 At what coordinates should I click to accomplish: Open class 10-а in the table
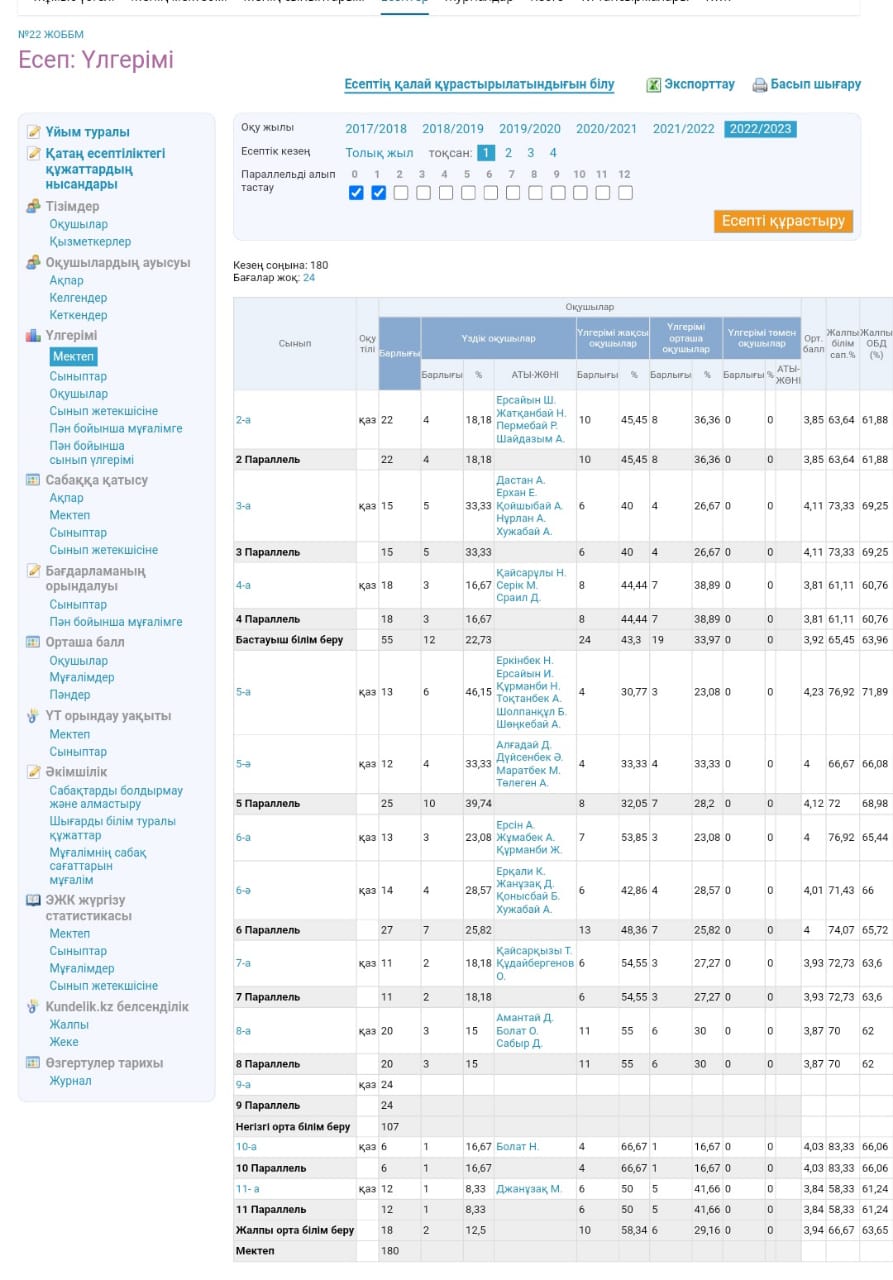click(x=246, y=1147)
